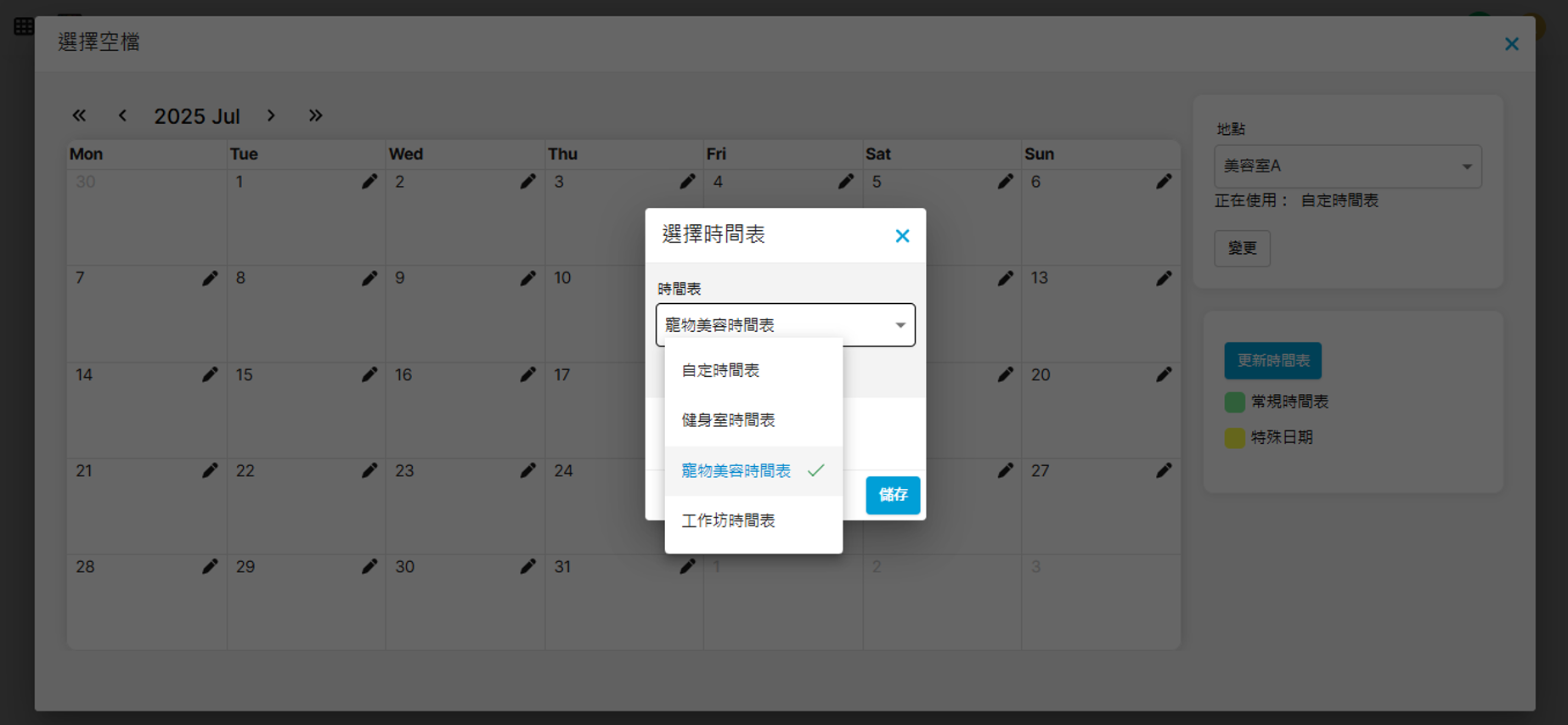Collapse the 時間表 dropdown box

tap(900, 325)
